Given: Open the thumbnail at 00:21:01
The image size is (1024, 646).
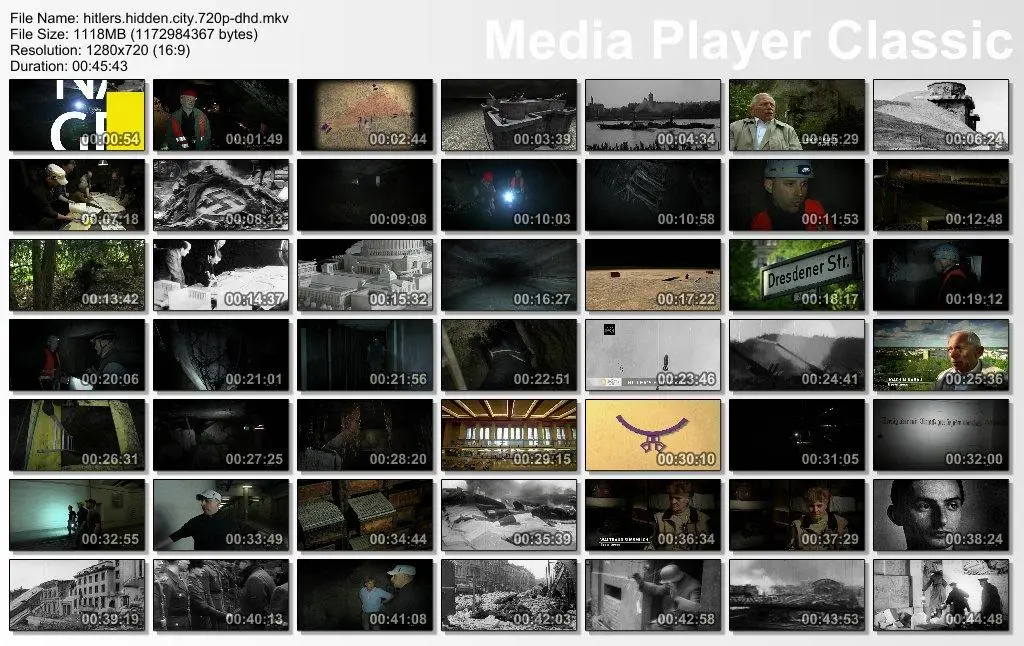Looking at the screenshot, I should 221,355.
